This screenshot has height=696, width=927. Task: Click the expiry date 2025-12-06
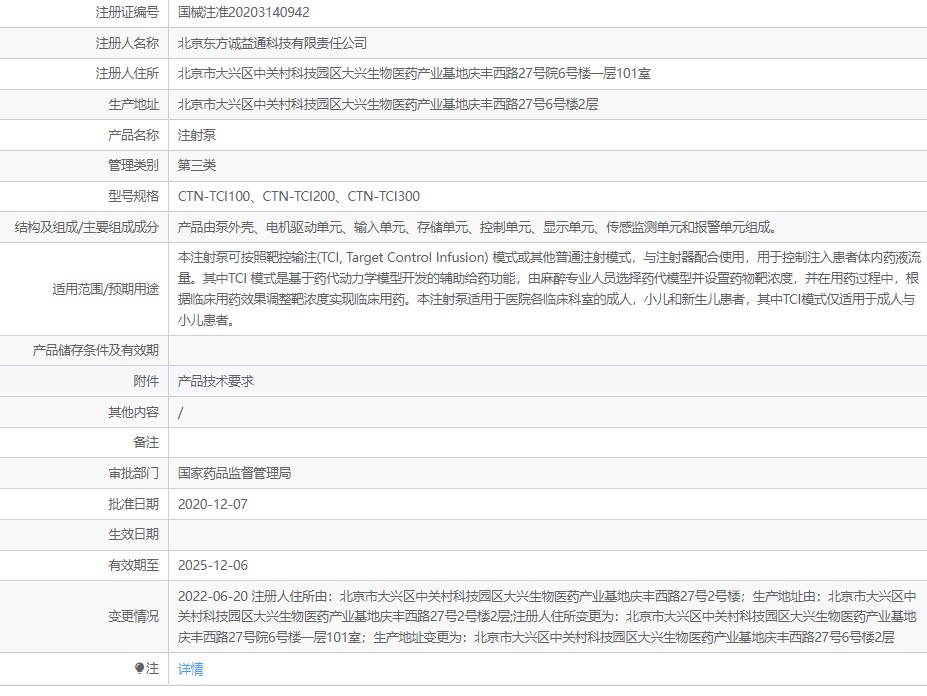213,565
